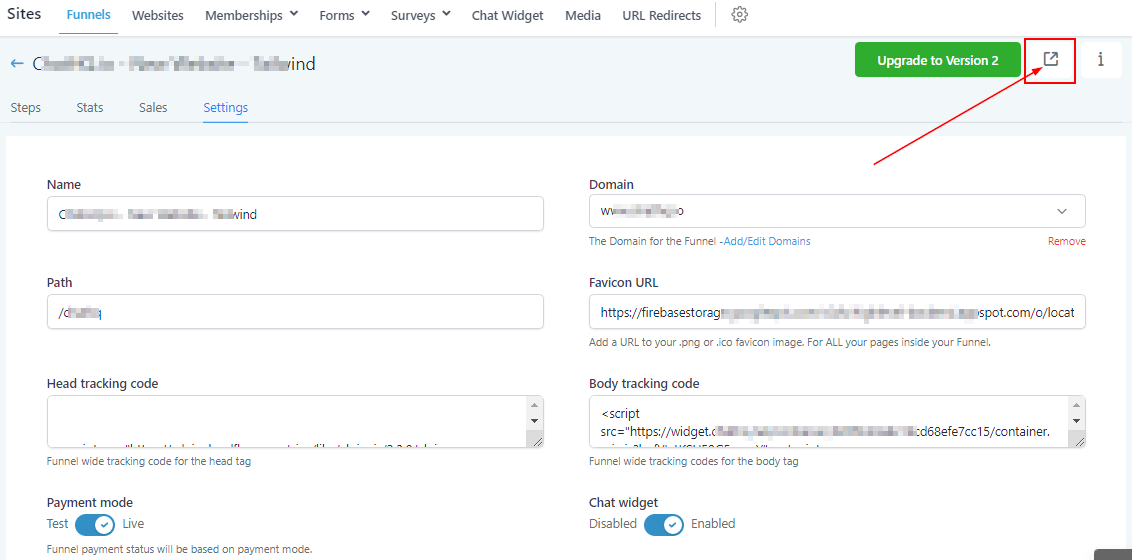Click the Add/Edit Domains link

(767, 241)
